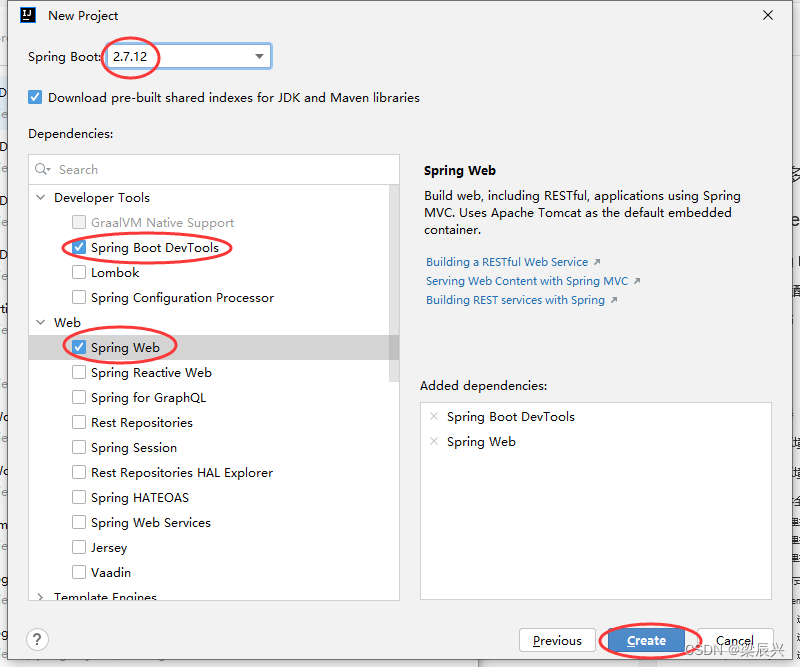Uncheck Spring Boot DevTools dependency
Screen dimensions: 800x667
point(79,248)
